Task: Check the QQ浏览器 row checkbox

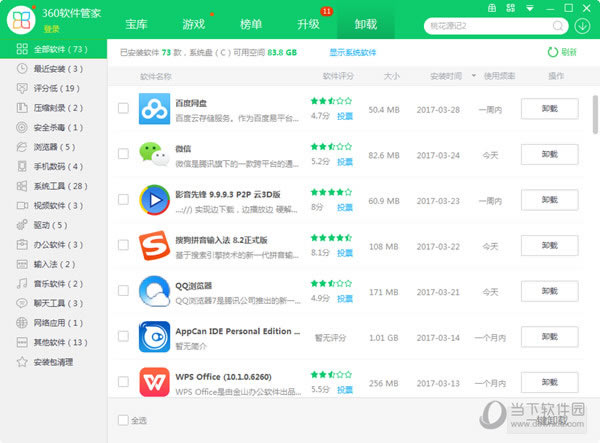Action: pyautogui.click(x=123, y=290)
